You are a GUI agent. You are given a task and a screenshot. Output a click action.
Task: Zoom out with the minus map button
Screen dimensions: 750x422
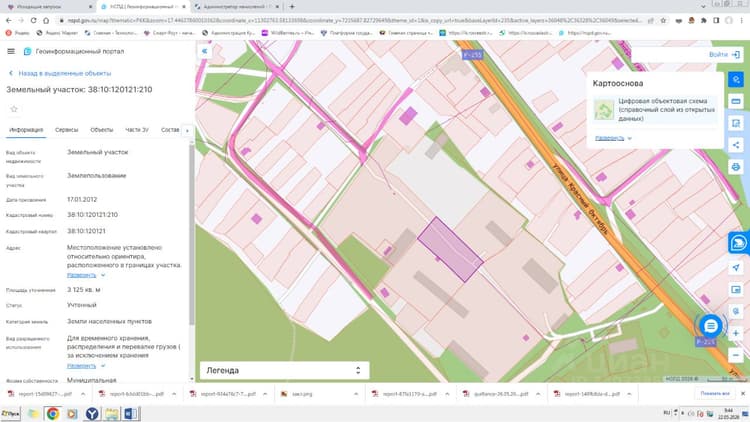[736, 355]
